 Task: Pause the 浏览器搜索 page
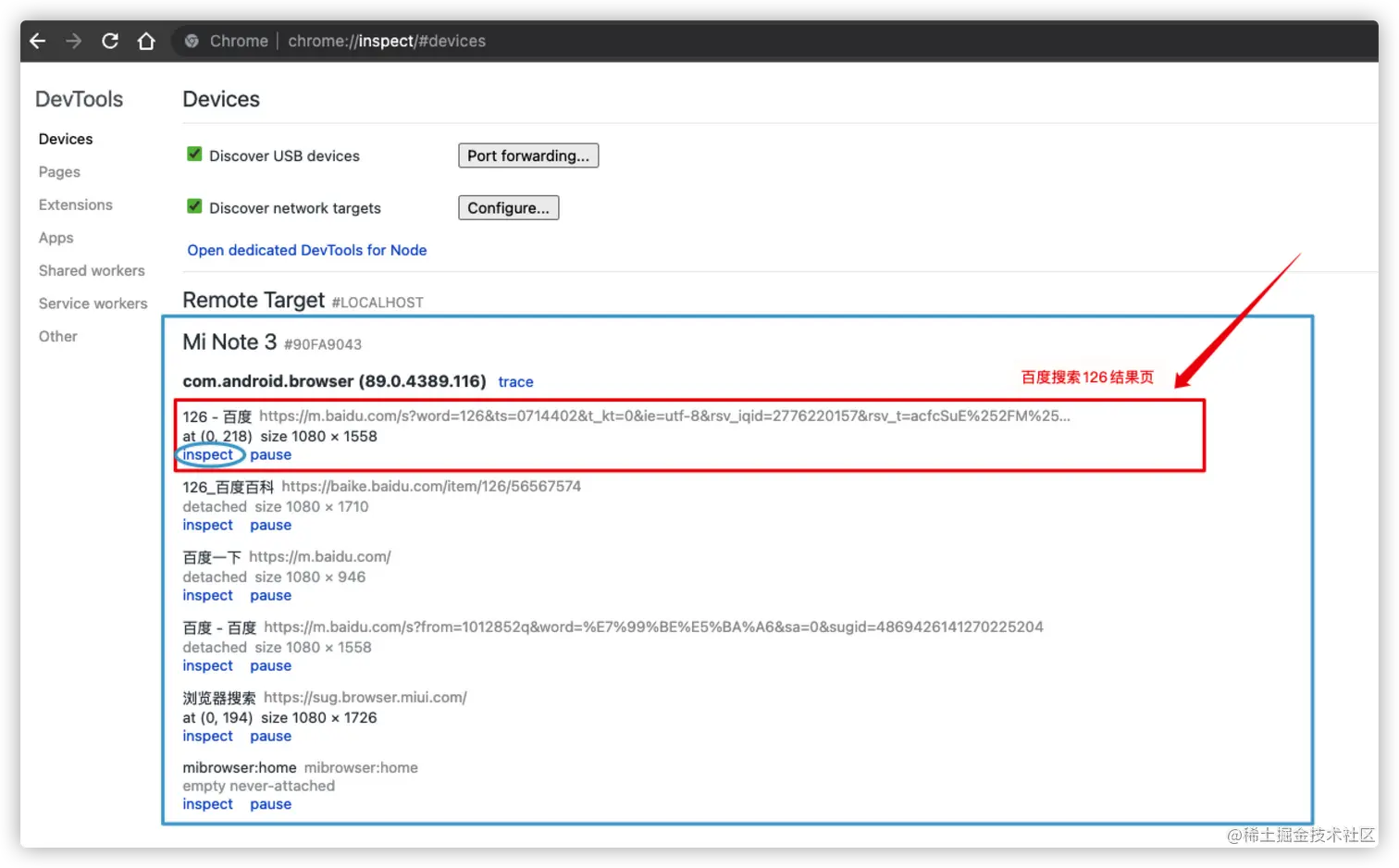click(x=271, y=736)
